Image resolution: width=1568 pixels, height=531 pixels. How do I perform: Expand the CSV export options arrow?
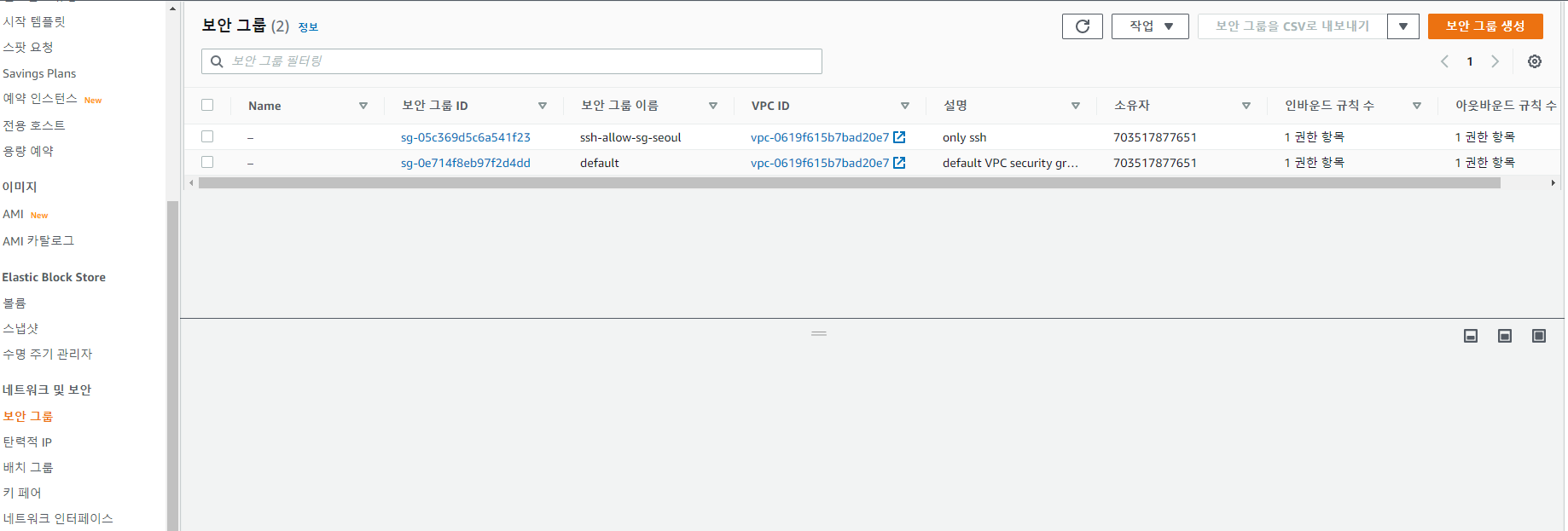(1403, 26)
